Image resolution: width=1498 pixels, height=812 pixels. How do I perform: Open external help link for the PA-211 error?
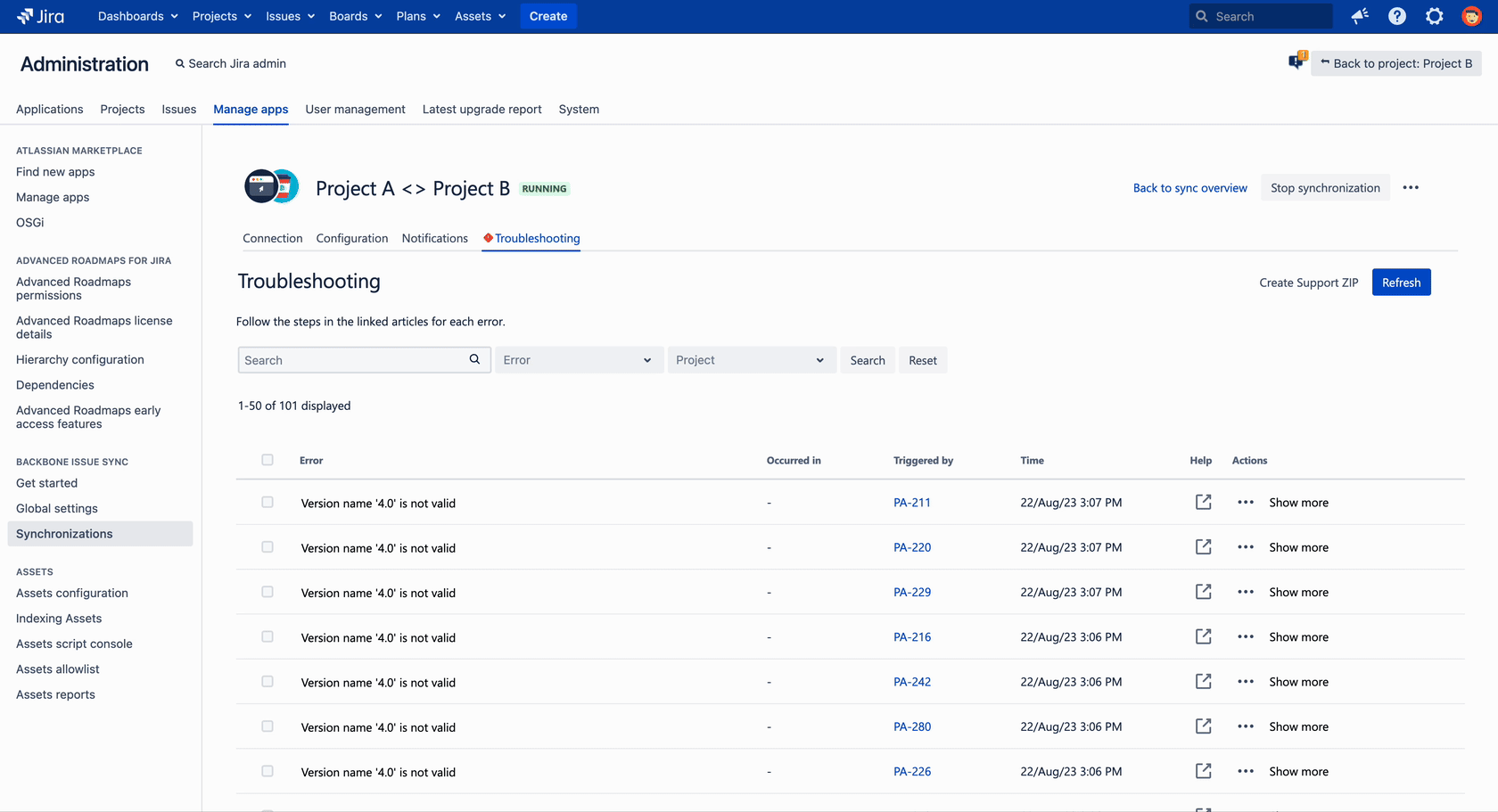[1203, 502]
